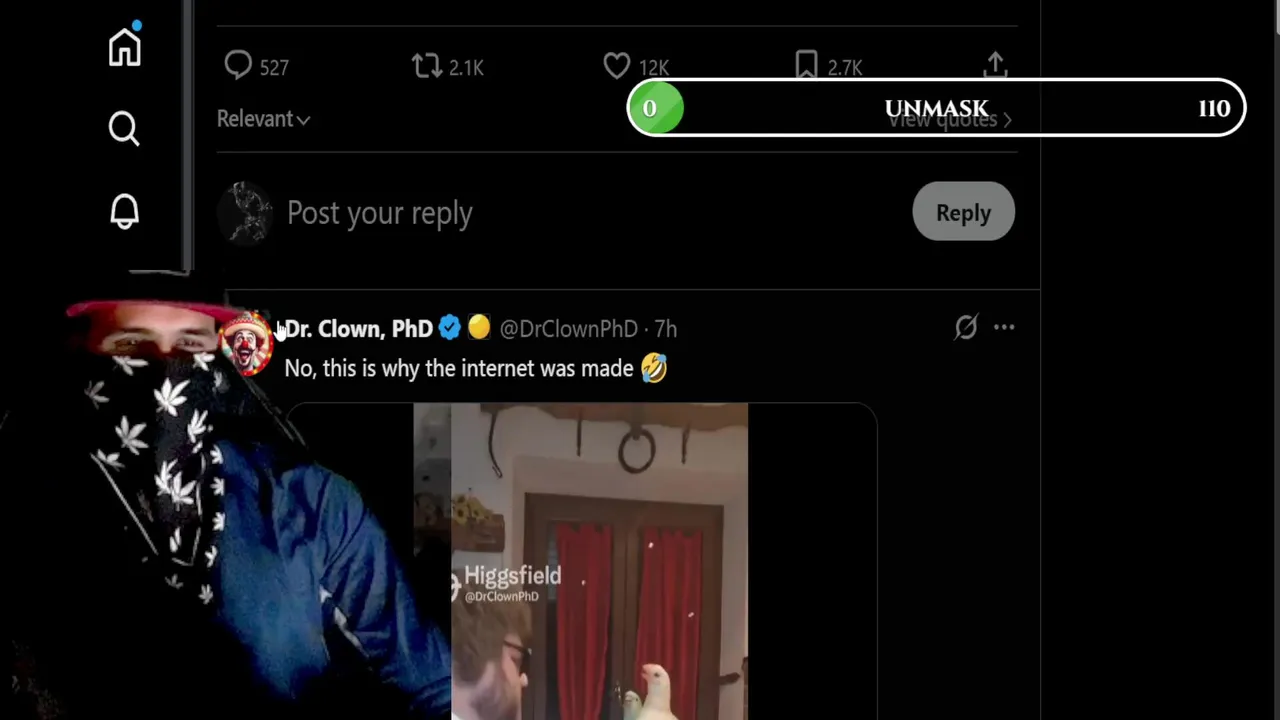Viewport: 1280px width, 720px height.
Task: Play the Higgsfield video in the reply
Action: click(581, 561)
